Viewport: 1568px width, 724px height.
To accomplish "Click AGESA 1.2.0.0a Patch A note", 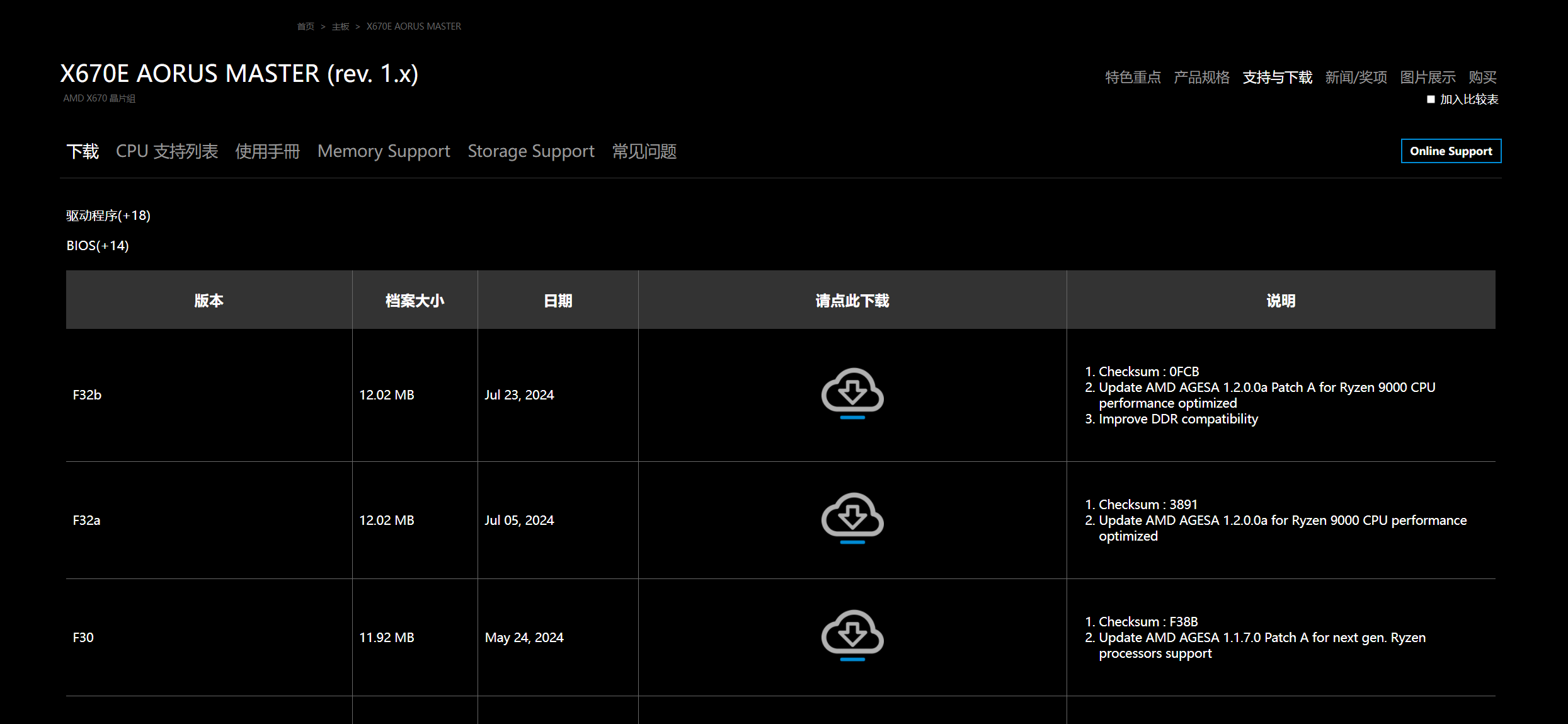I will point(1267,395).
